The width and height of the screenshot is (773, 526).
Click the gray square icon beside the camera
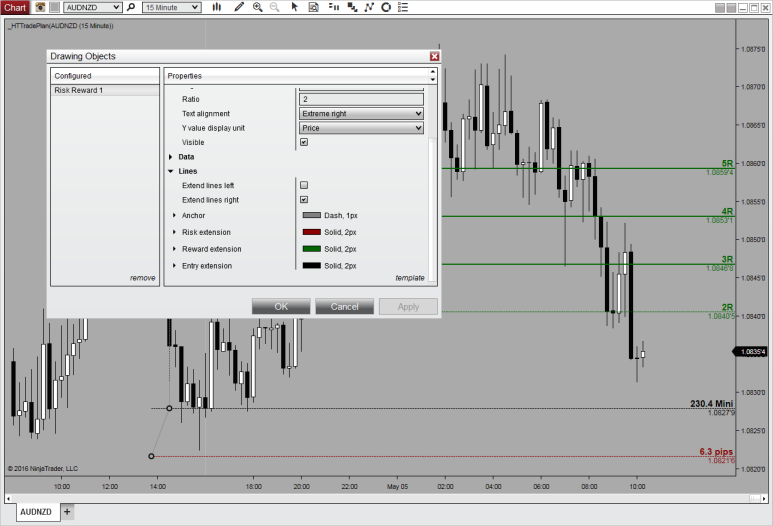point(55,7)
